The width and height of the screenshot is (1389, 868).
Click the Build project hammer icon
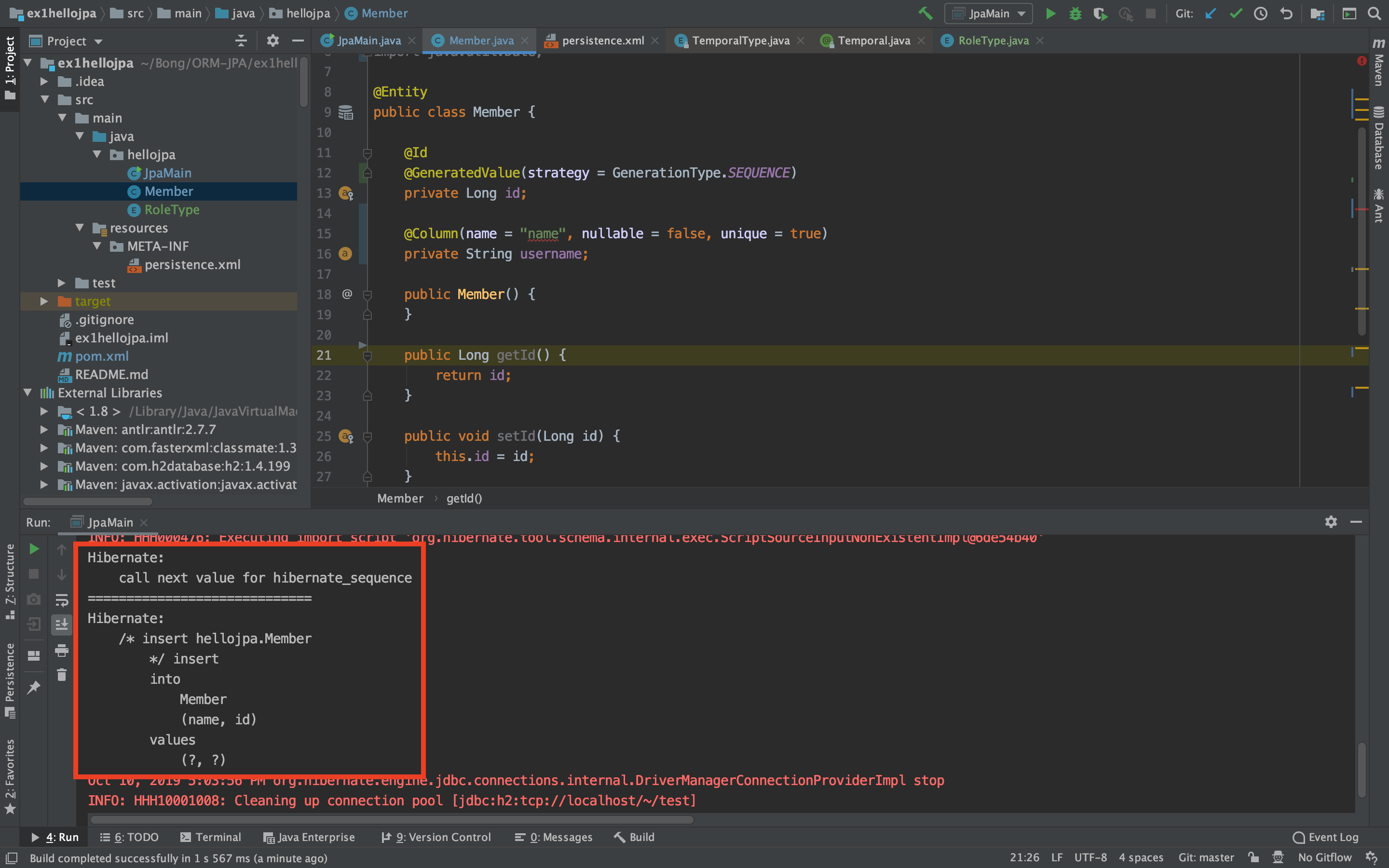point(925,13)
